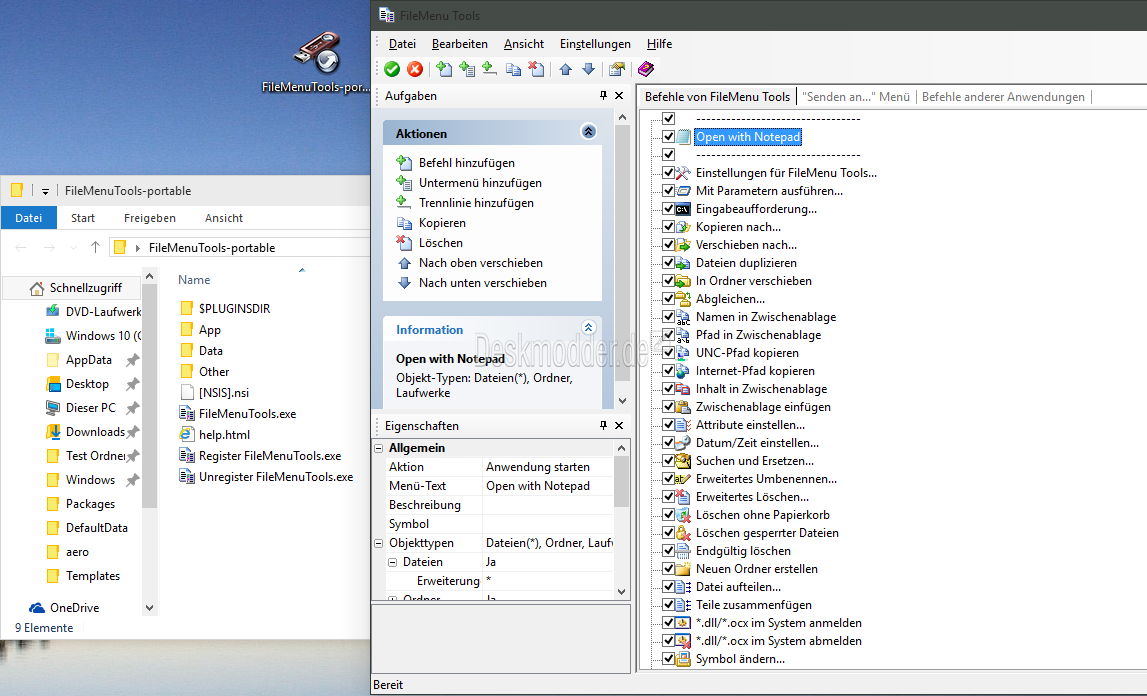Uncheck the Open with Notepad checkbox
The height and width of the screenshot is (696, 1147).
(x=668, y=137)
